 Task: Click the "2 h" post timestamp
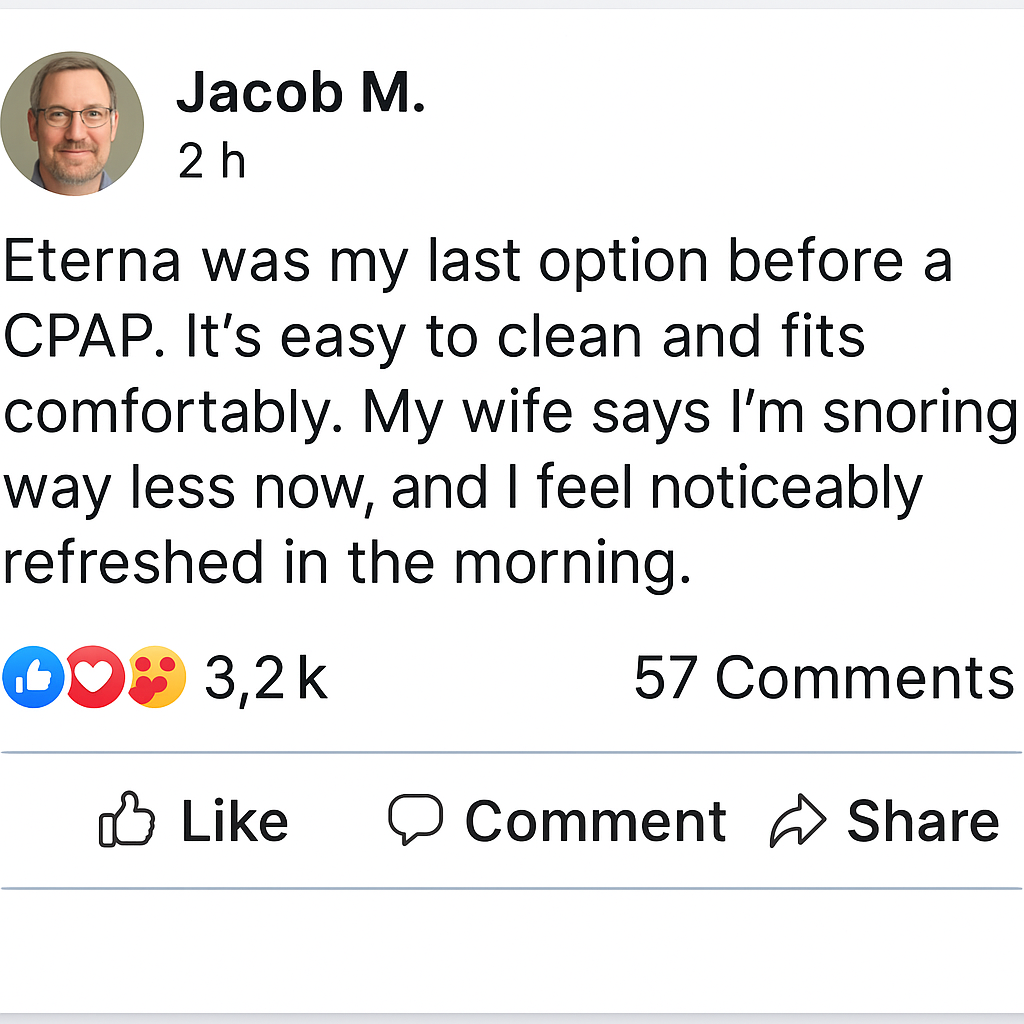pyautogui.click(x=212, y=160)
